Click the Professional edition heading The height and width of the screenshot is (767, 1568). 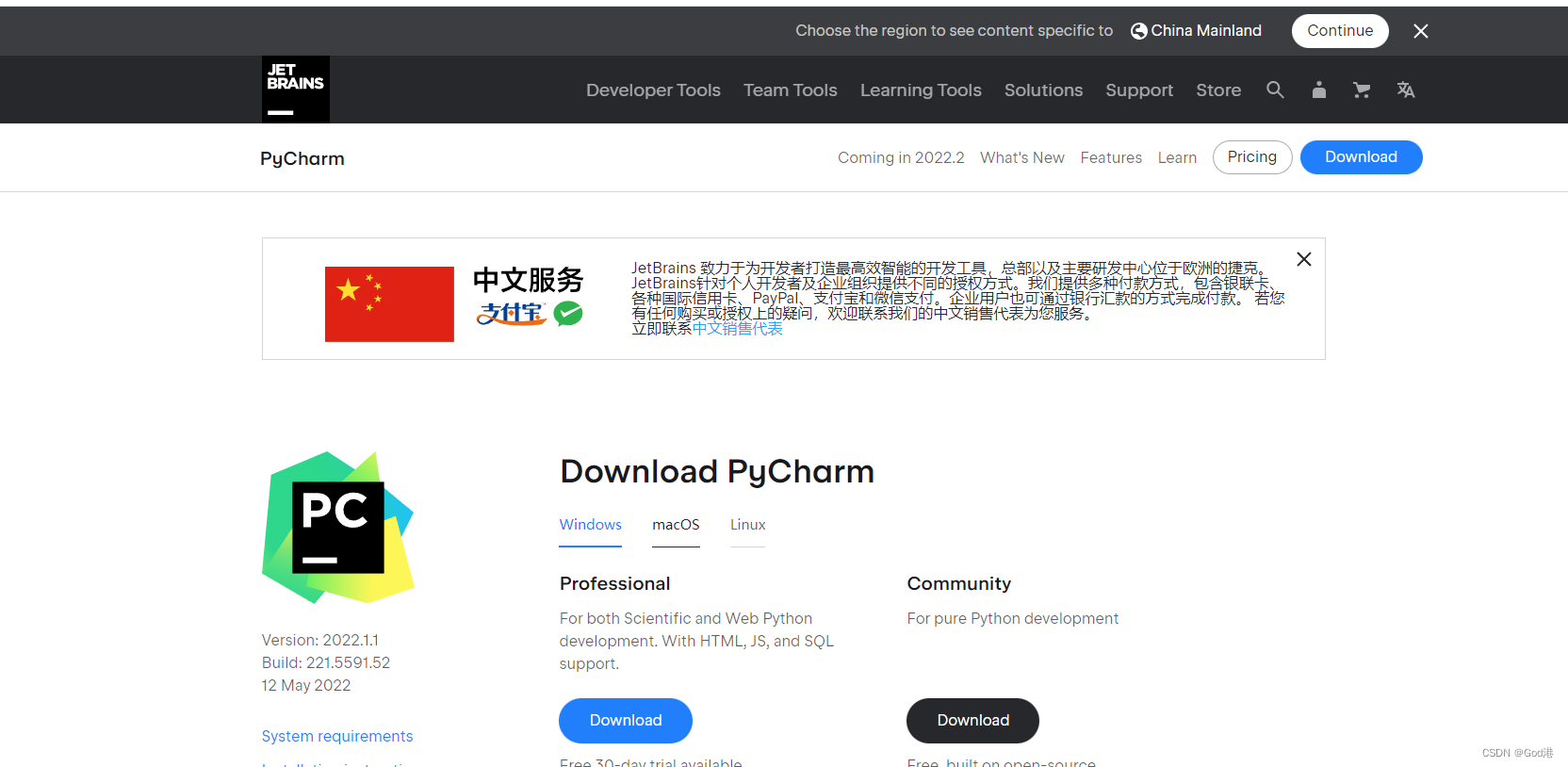pyautogui.click(x=615, y=583)
